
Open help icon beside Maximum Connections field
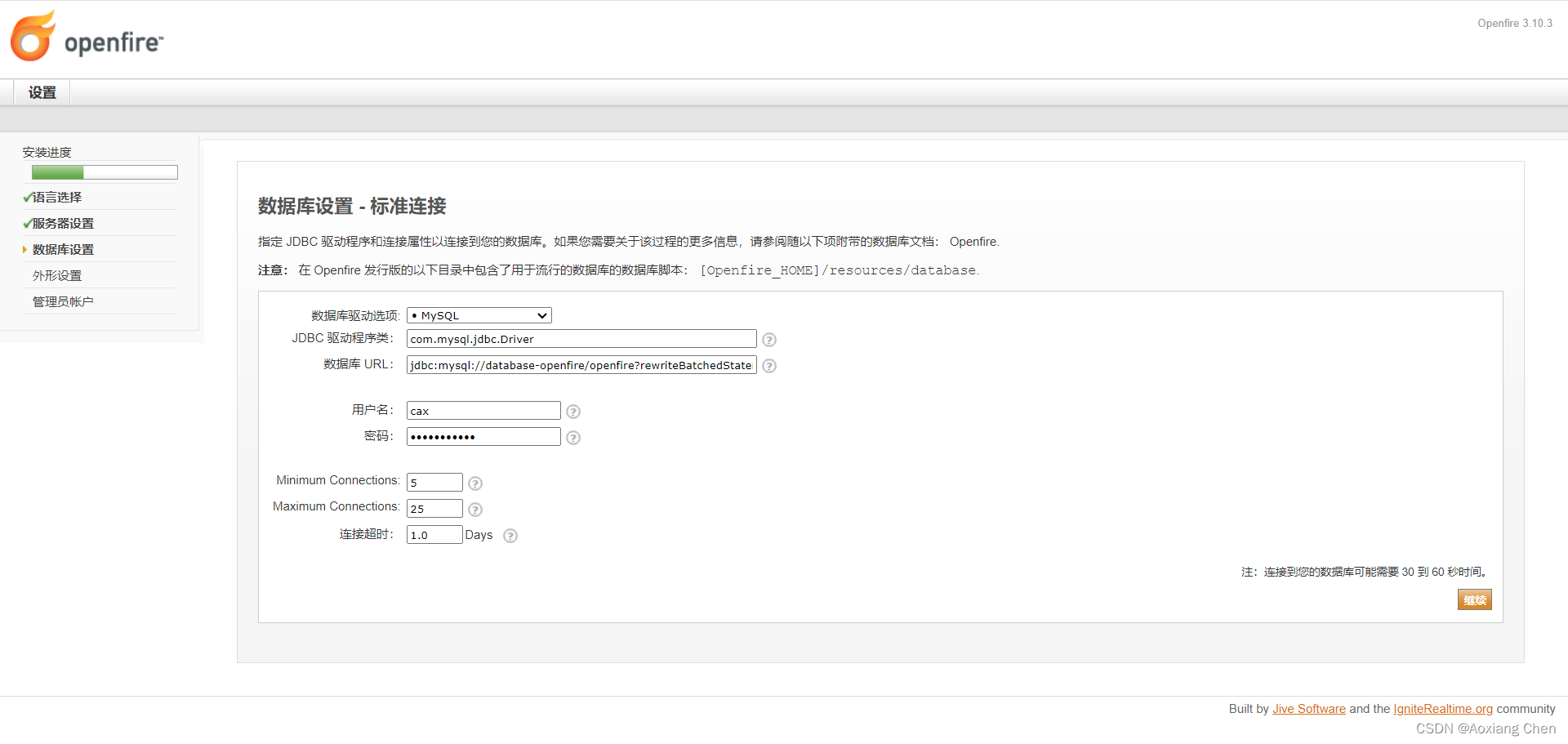point(475,510)
